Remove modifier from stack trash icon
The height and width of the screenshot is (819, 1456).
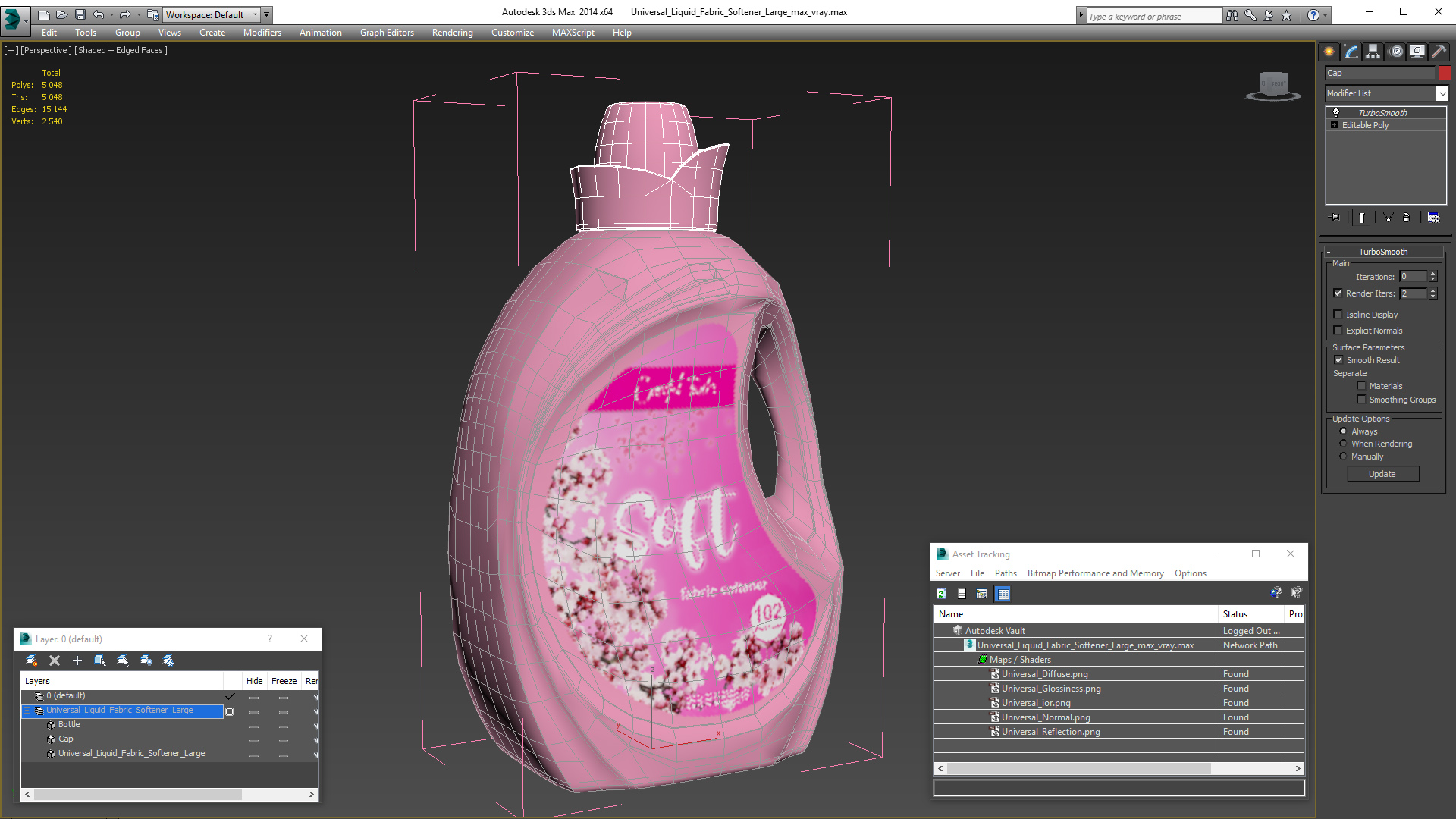click(1407, 218)
